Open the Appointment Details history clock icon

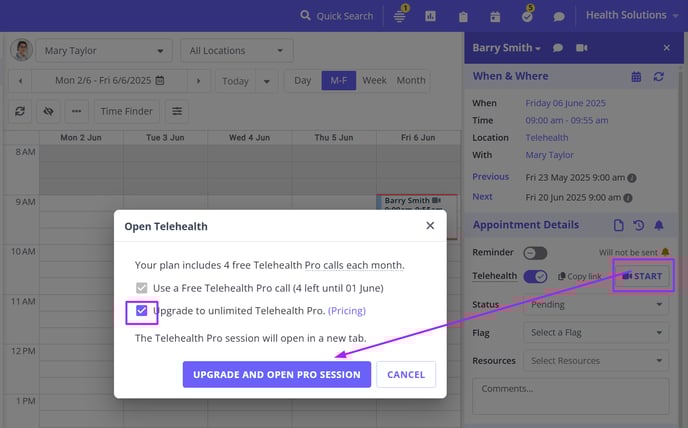point(638,225)
